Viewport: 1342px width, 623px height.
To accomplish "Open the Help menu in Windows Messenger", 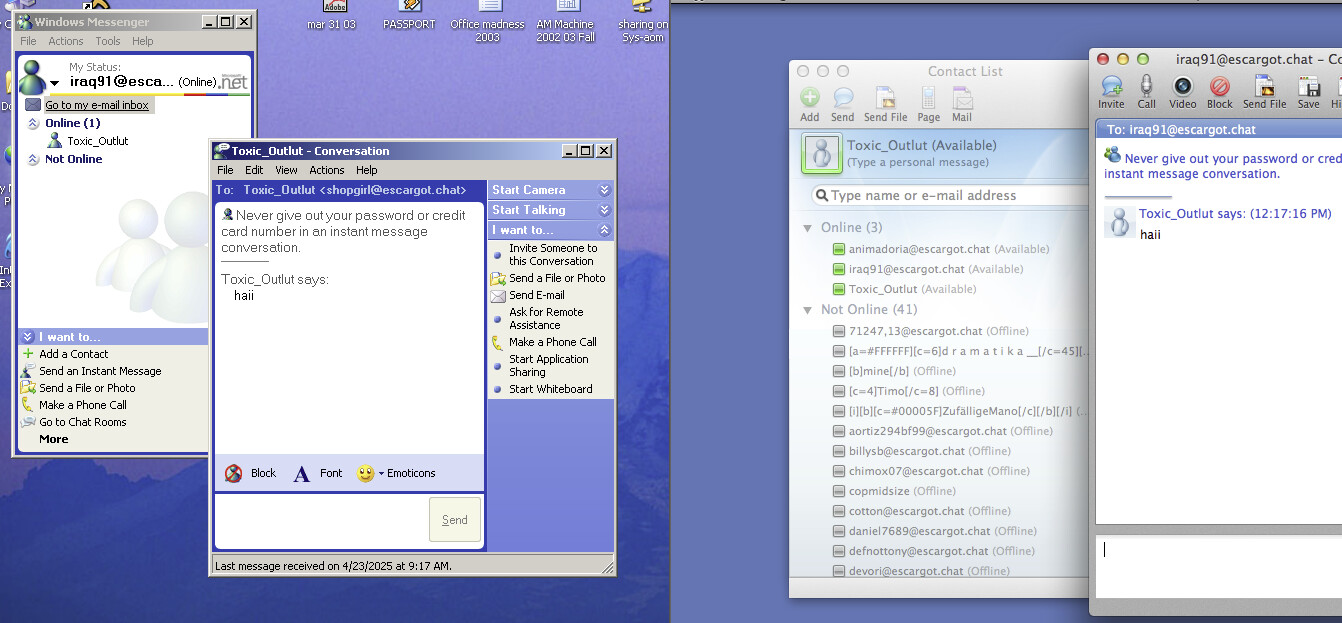I will [x=143, y=41].
